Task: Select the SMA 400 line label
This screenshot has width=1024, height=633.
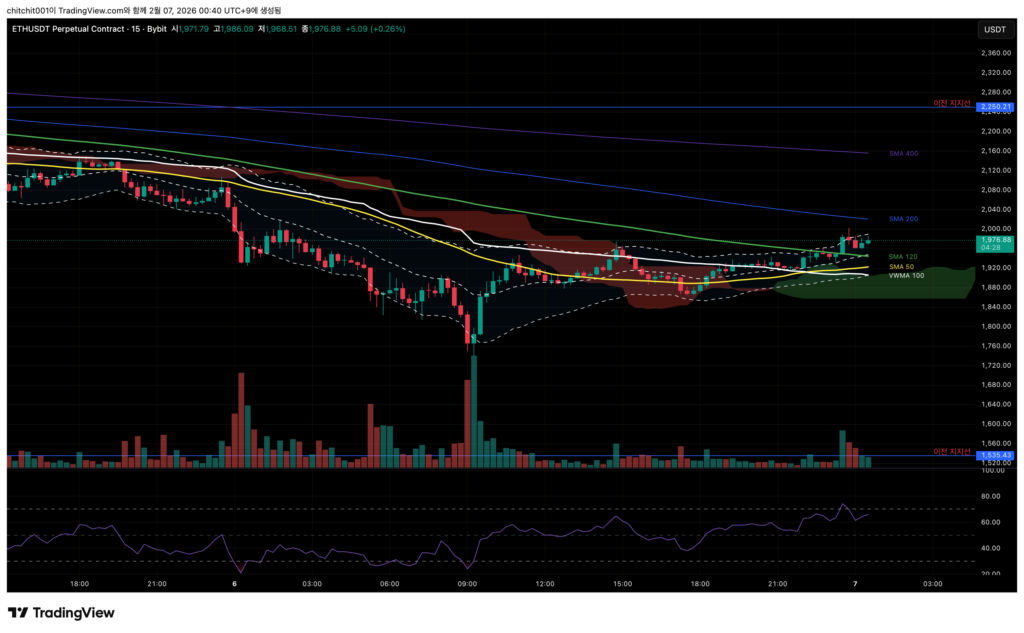Action: (x=903, y=154)
